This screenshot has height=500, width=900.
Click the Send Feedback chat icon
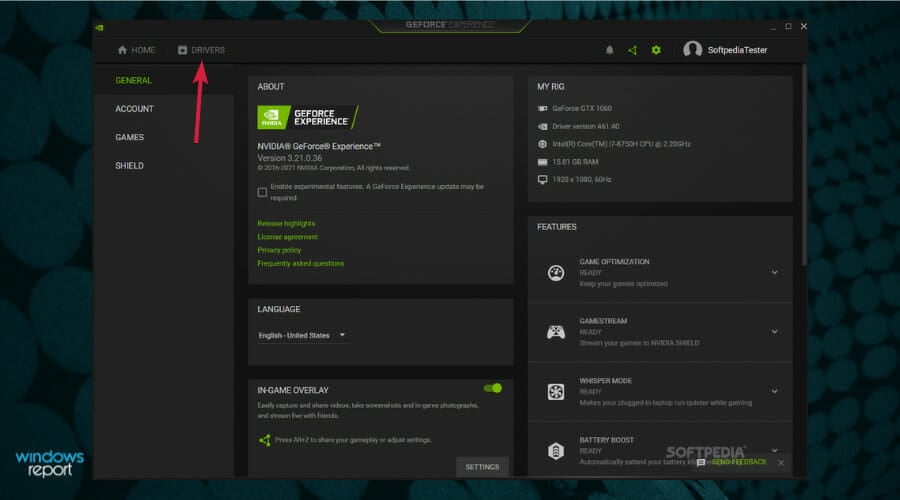point(701,462)
